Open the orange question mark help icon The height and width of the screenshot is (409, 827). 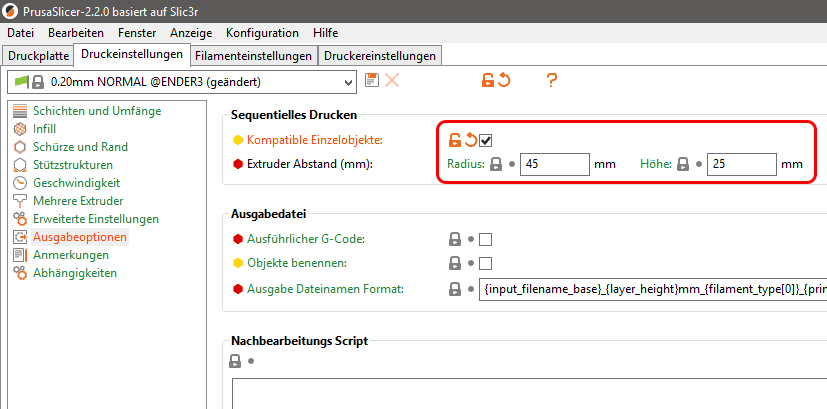pos(551,81)
